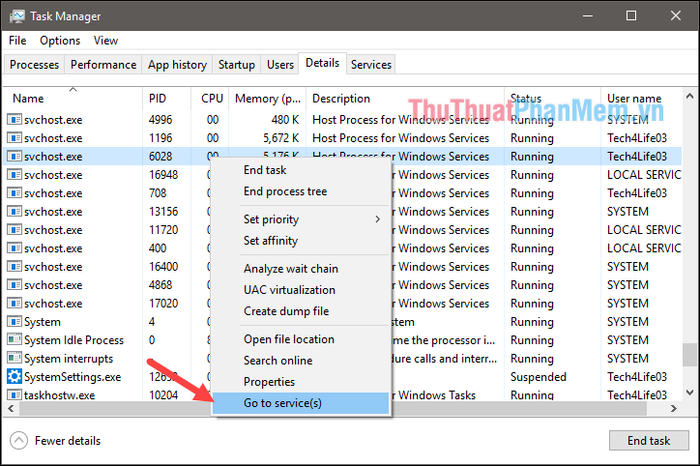Click the System interrupts icon

(x=14, y=358)
